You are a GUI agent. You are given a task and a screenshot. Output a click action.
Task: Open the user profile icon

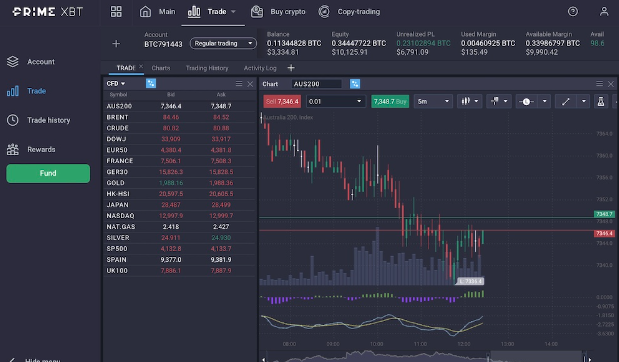[x=604, y=11]
